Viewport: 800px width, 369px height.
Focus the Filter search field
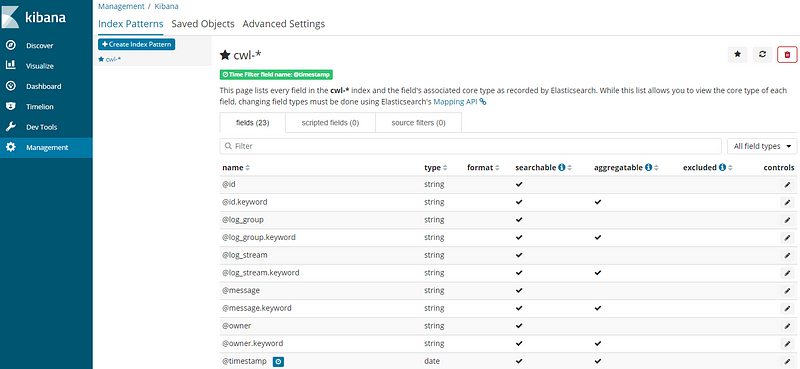(x=470, y=146)
